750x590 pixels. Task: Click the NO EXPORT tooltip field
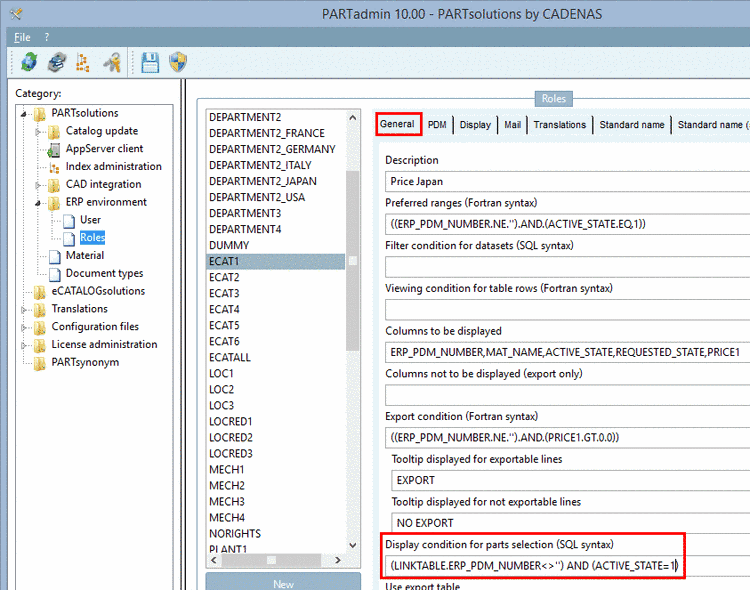pos(570,523)
